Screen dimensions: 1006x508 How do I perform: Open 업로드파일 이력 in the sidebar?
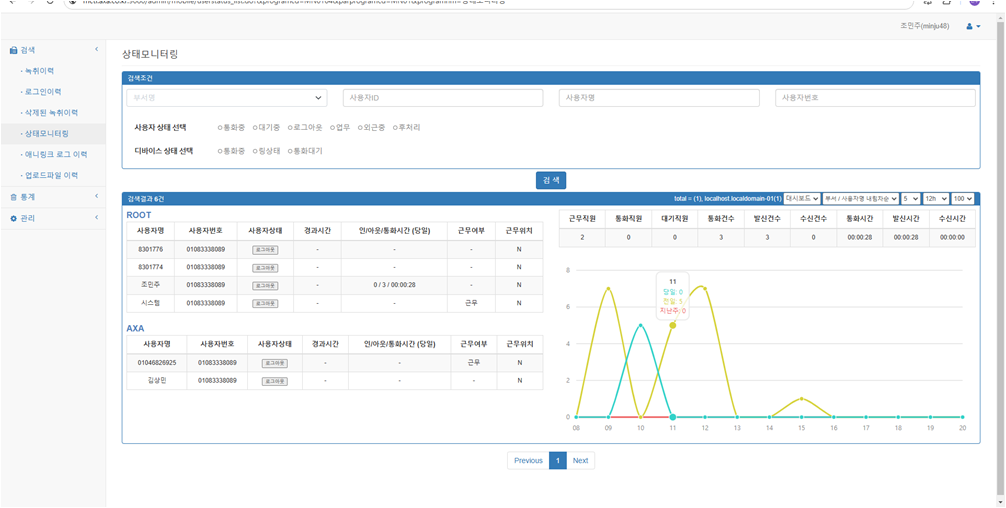(51, 175)
